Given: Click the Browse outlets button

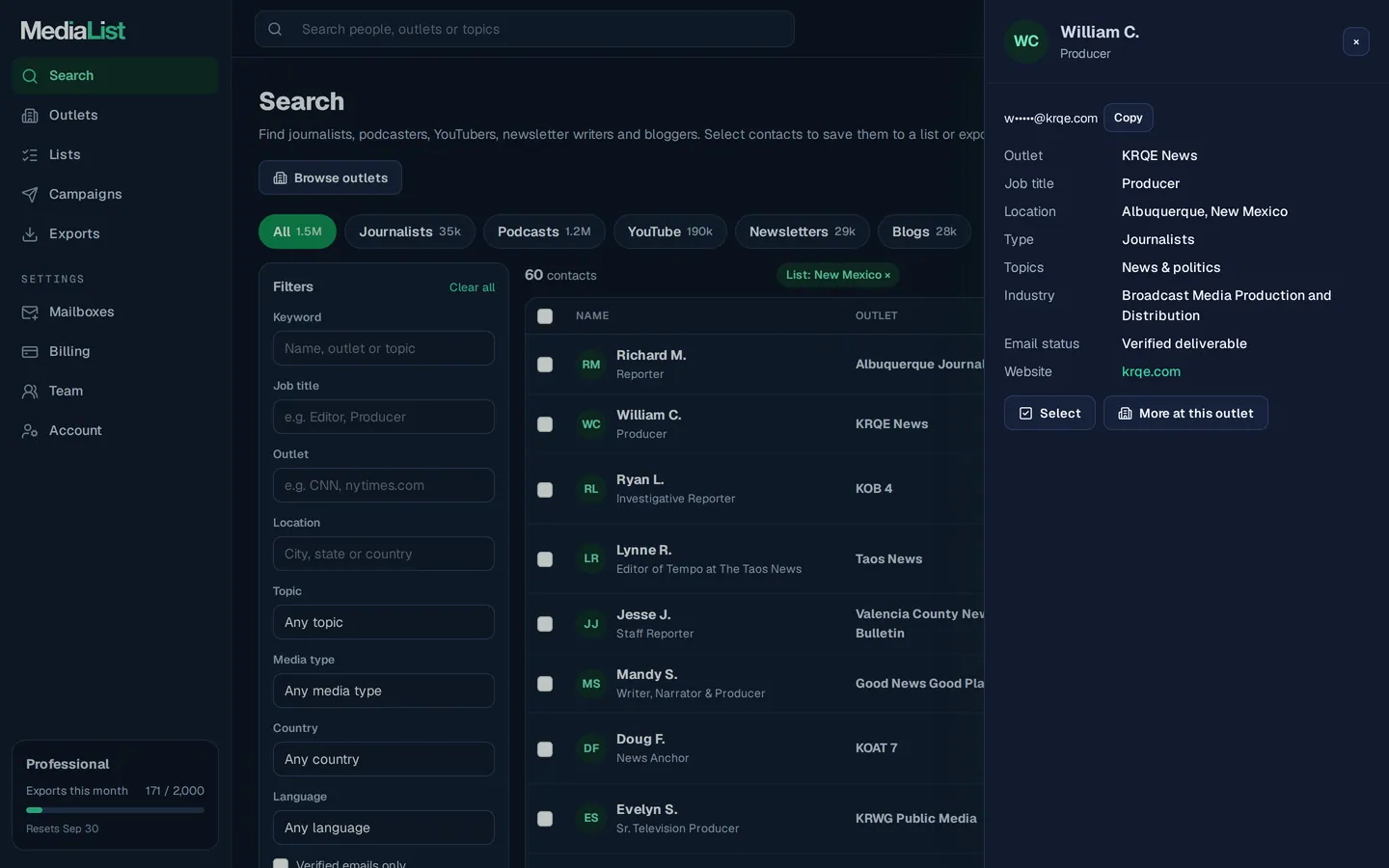Looking at the screenshot, I should coord(330,177).
